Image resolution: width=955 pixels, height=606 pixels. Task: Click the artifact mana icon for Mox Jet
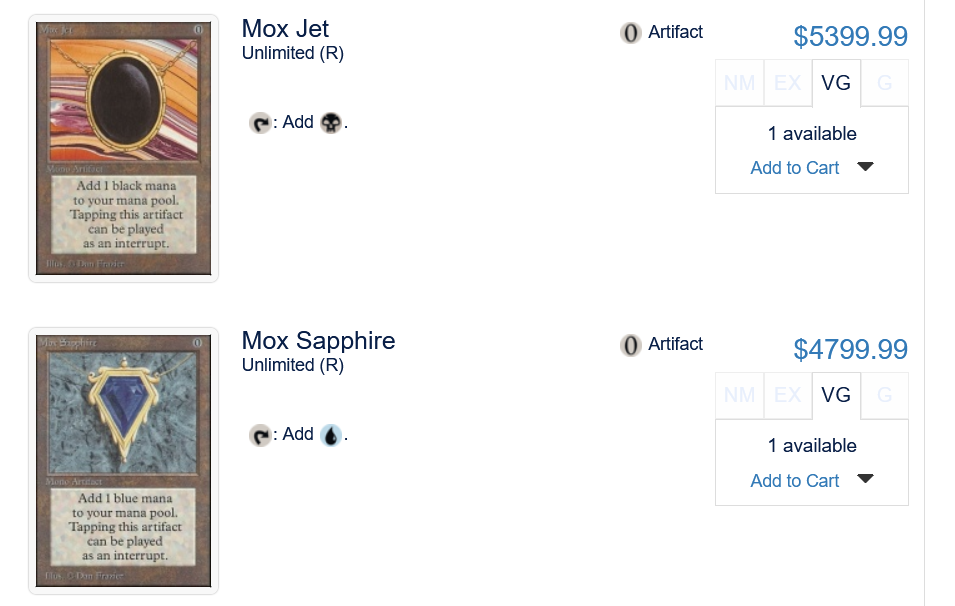tap(630, 33)
